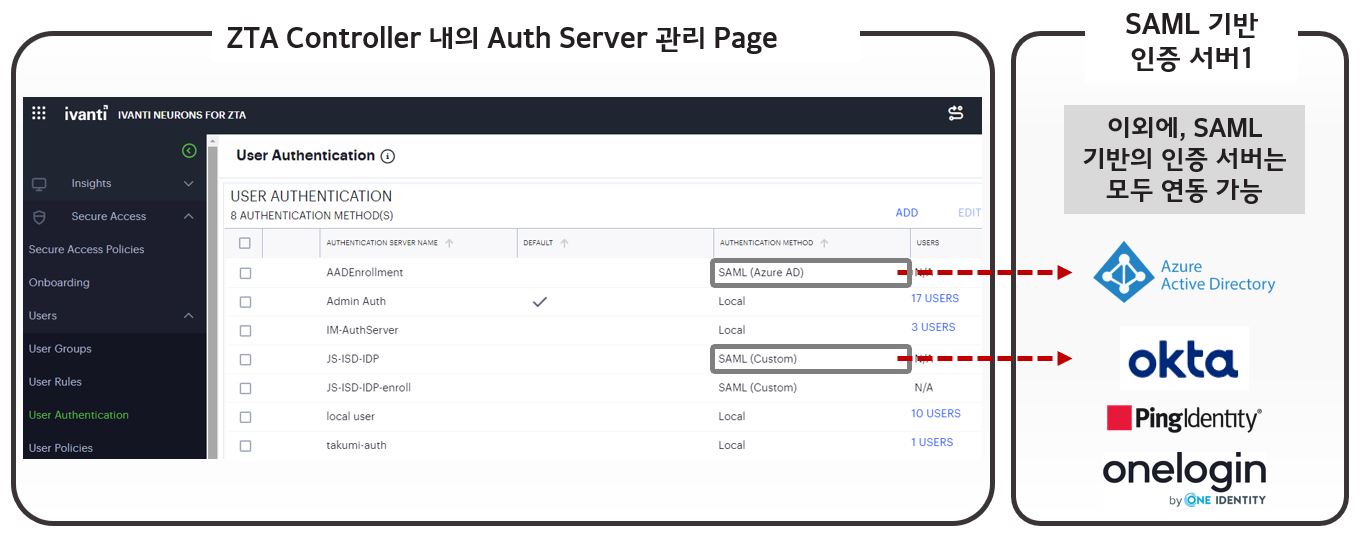The height and width of the screenshot is (538, 1361).
Task: Open the 3 USERS link
Action: [x=933, y=328]
